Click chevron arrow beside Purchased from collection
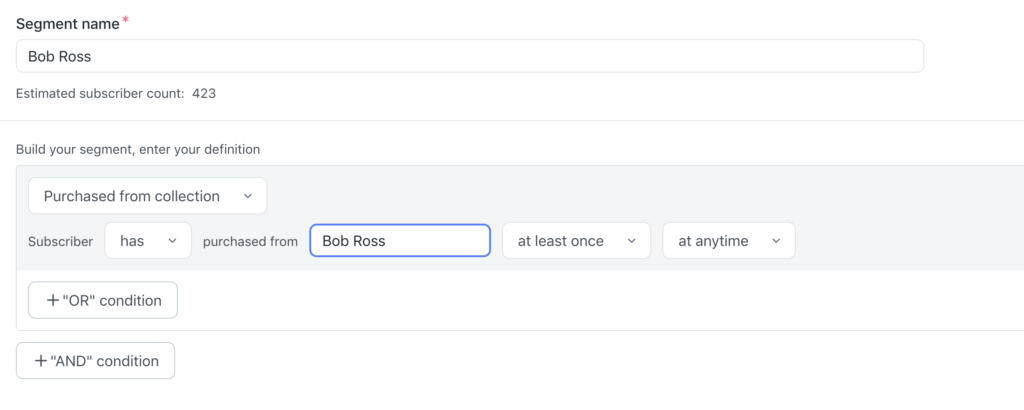The height and width of the screenshot is (410, 1024). click(248, 196)
